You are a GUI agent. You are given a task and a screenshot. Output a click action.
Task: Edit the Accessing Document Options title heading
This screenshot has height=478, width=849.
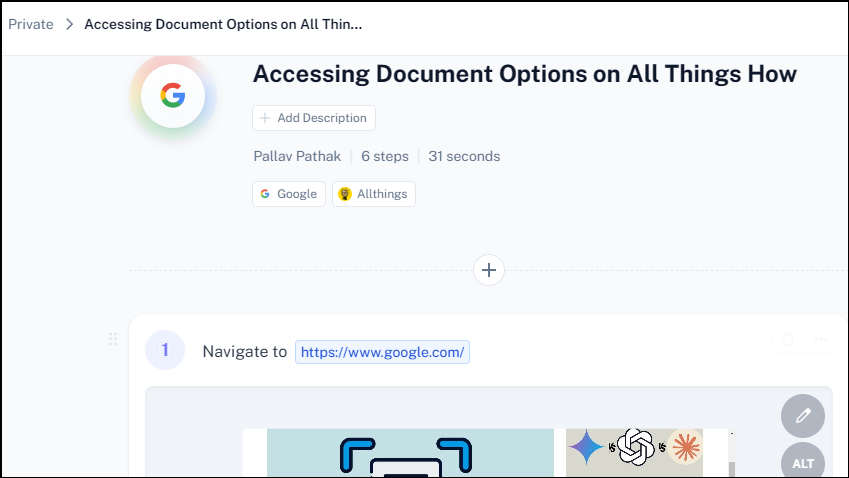525,74
